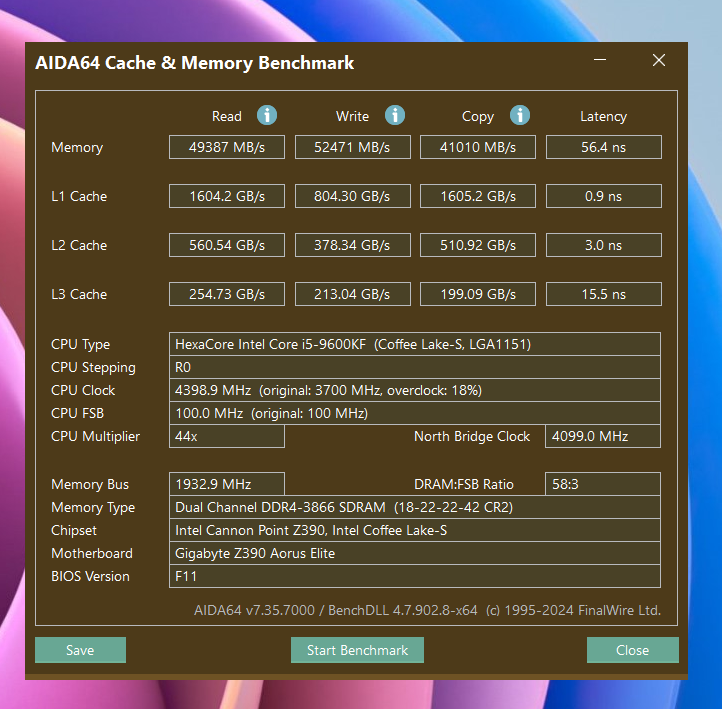Click North Bridge Clock value 4099.0 MHz
Viewport: 722px width, 709px height.
tap(603, 436)
